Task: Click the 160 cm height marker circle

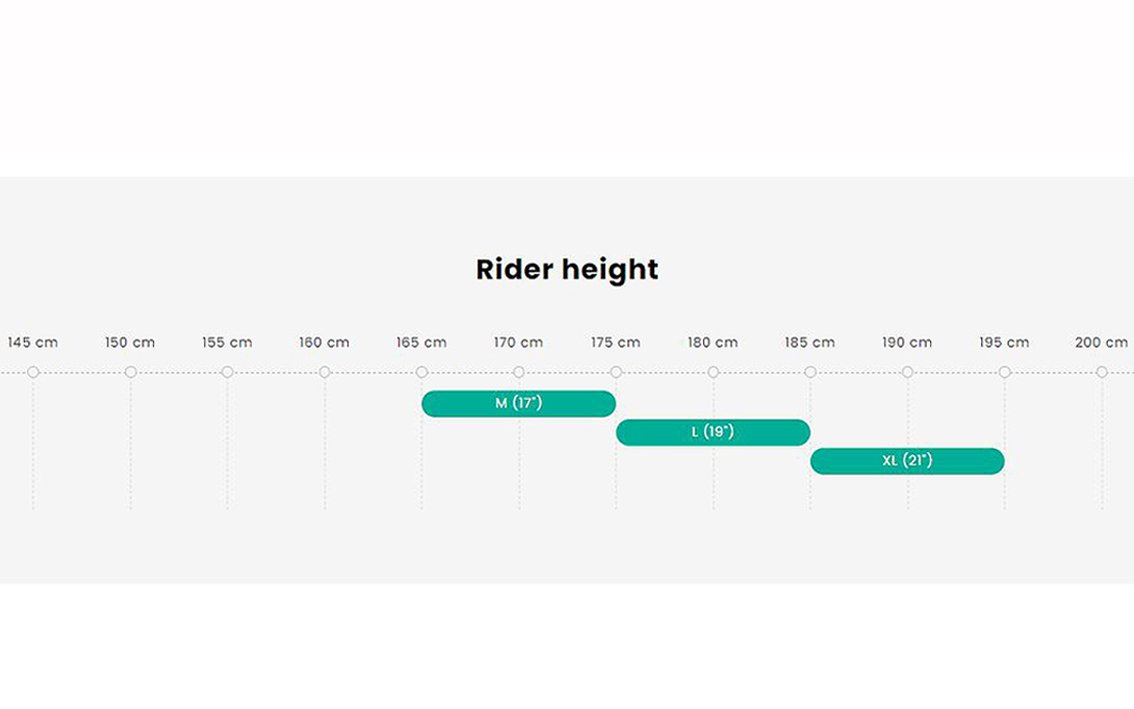Action: click(x=325, y=372)
